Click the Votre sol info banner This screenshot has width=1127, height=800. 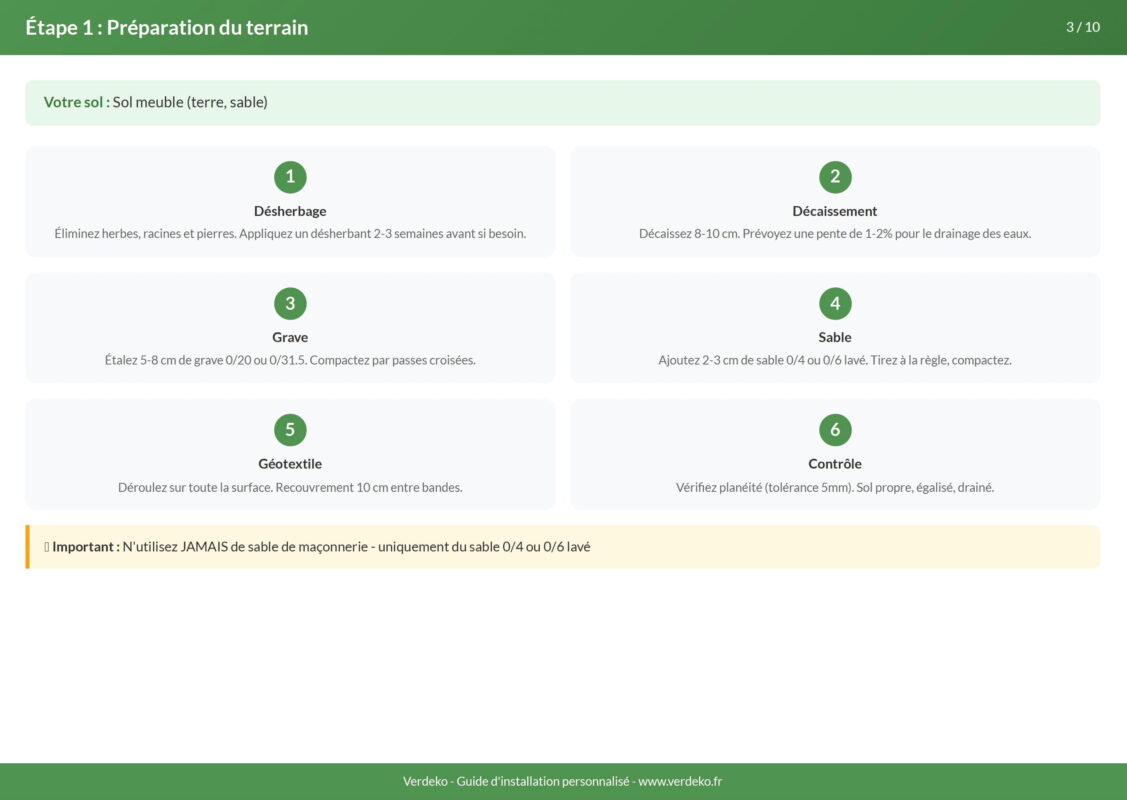(562, 102)
